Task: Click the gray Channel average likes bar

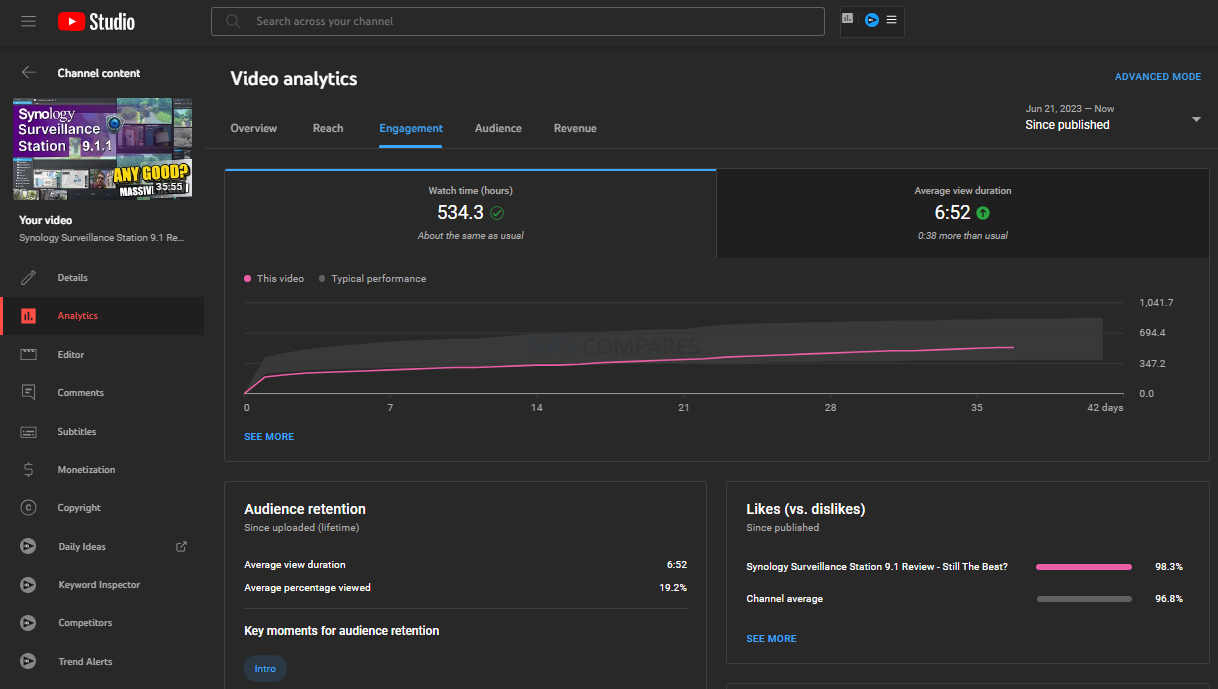Action: click(x=1084, y=599)
